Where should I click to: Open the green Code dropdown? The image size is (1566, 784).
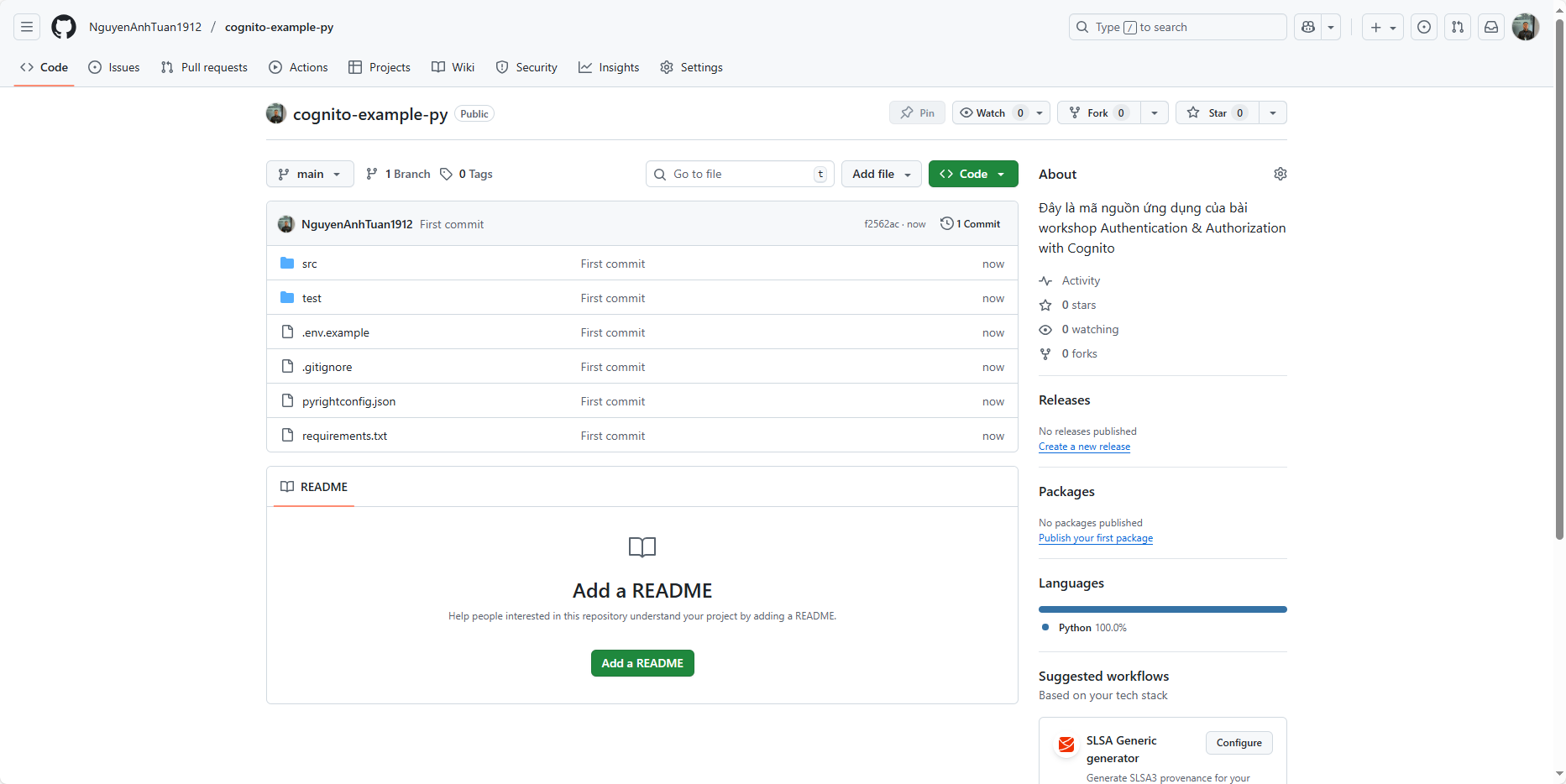pyautogui.click(x=972, y=174)
